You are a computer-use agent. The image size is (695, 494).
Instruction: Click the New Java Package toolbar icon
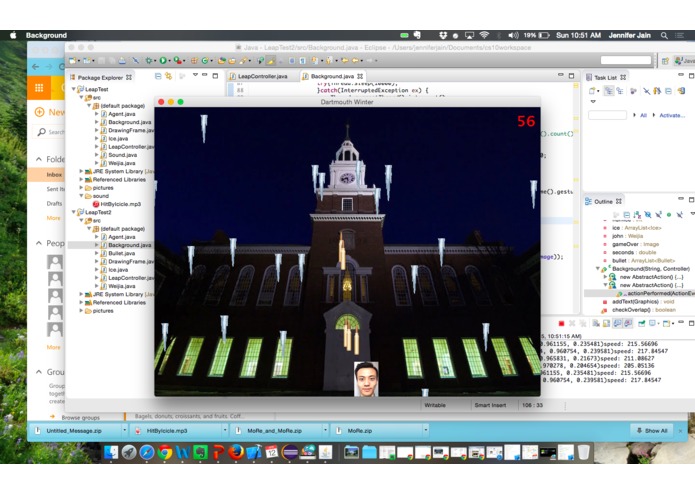pos(194,61)
